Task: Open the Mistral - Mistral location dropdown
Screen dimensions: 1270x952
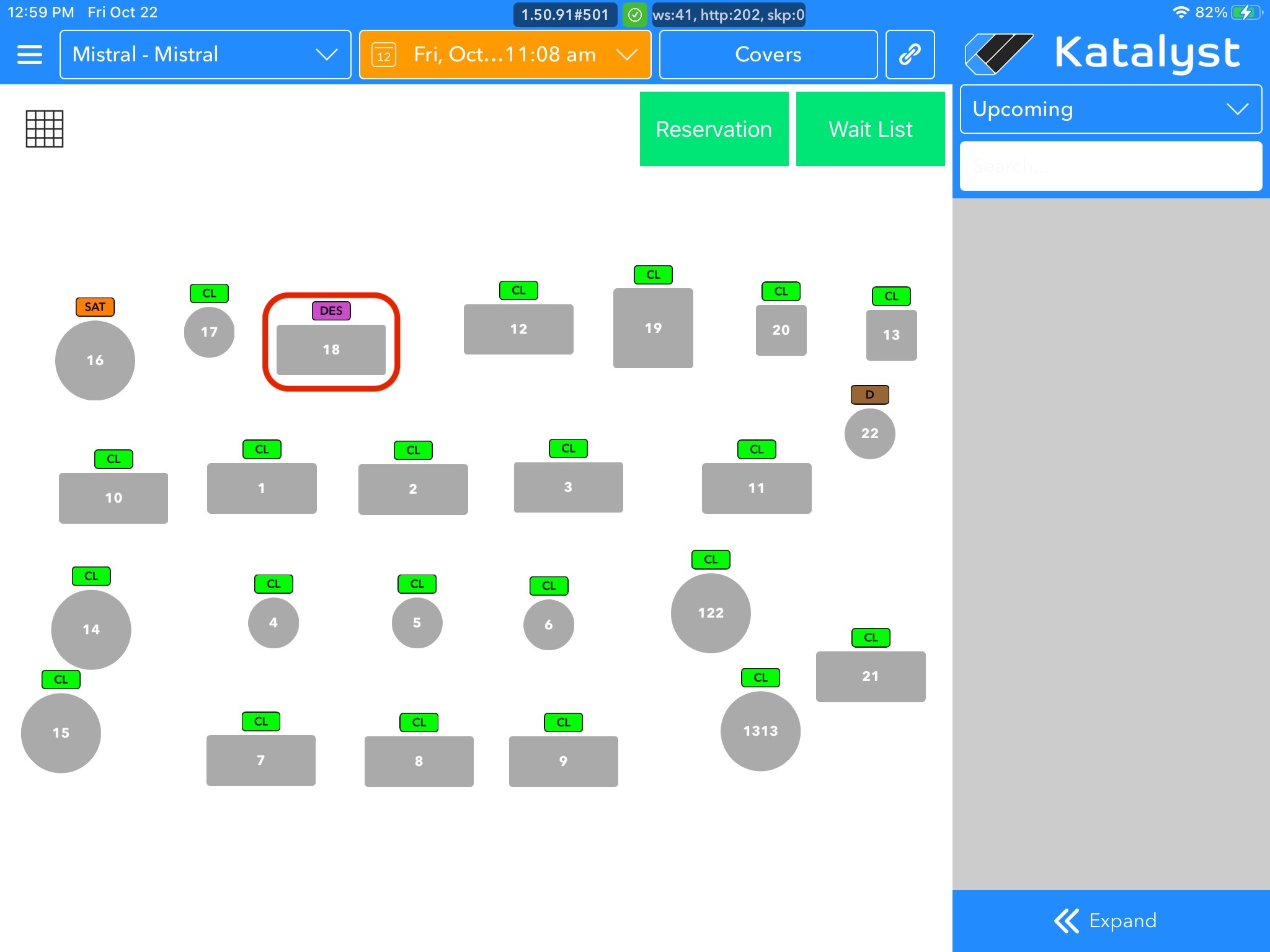Action: point(205,55)
